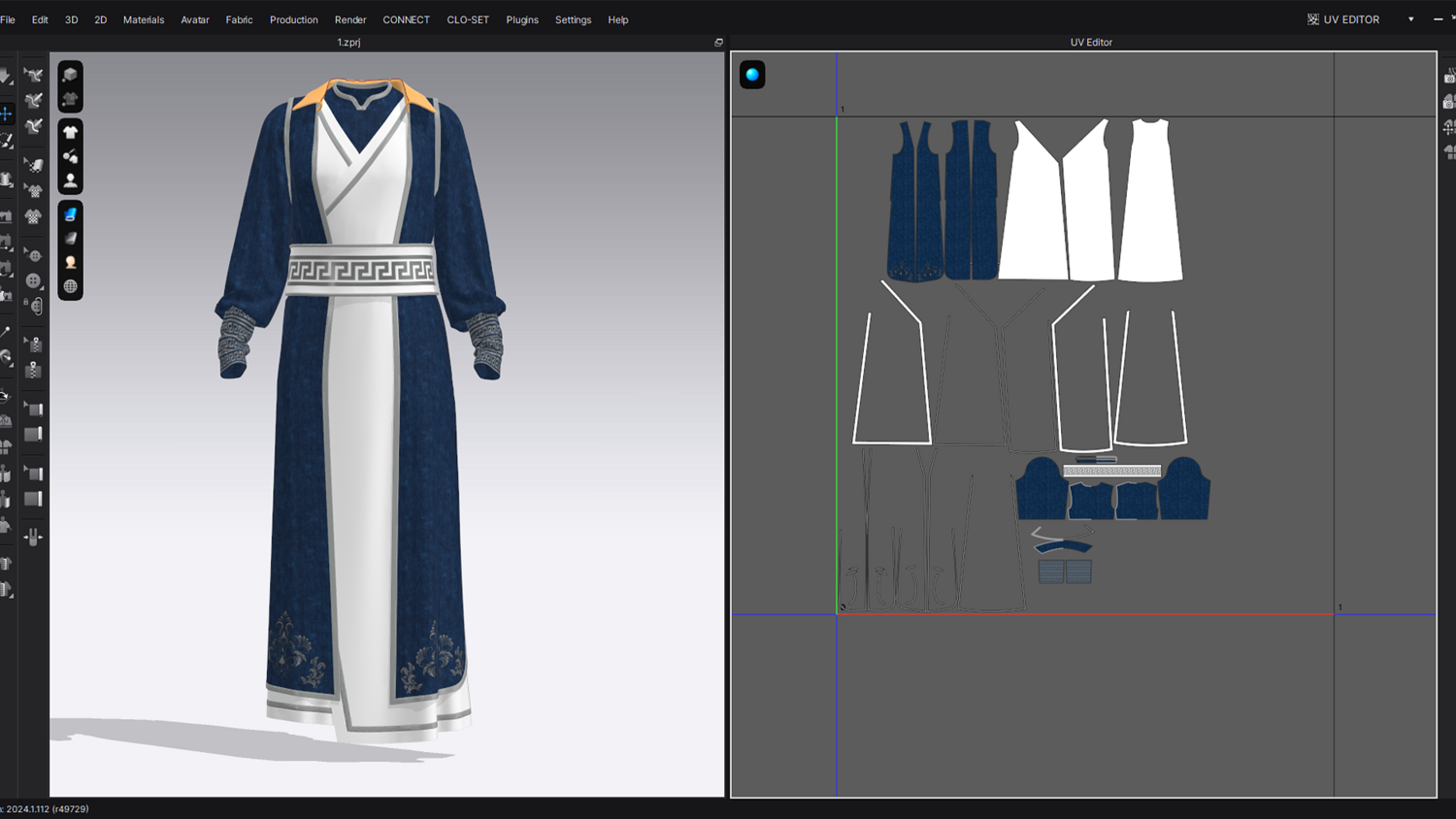This screenshot has height=819, width=1456.
Task: Open the Avatar menu
Action: [x=195, y=19]
